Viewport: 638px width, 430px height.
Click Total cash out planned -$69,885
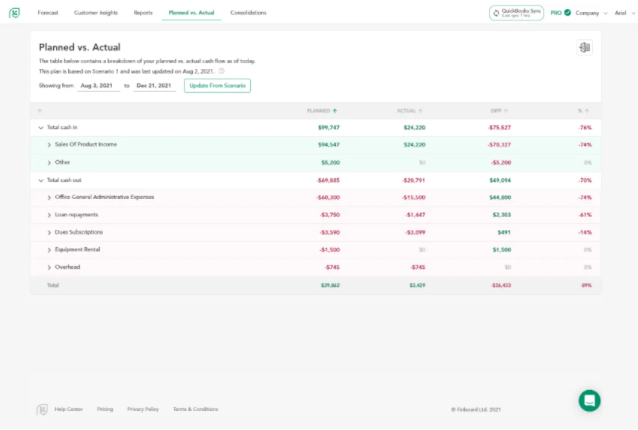(x=328, y=180)
